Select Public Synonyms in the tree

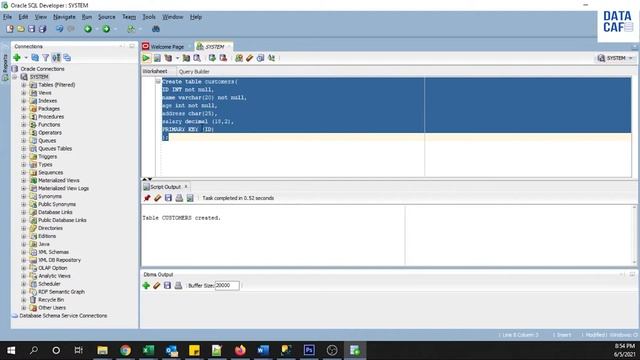pos(57,204)
